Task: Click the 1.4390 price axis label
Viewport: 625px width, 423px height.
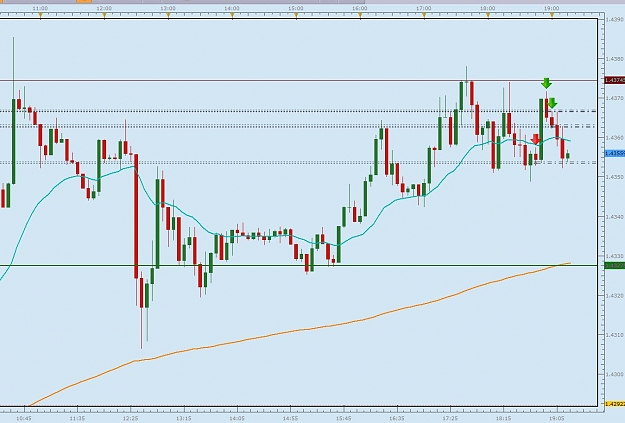Action: 615,19
